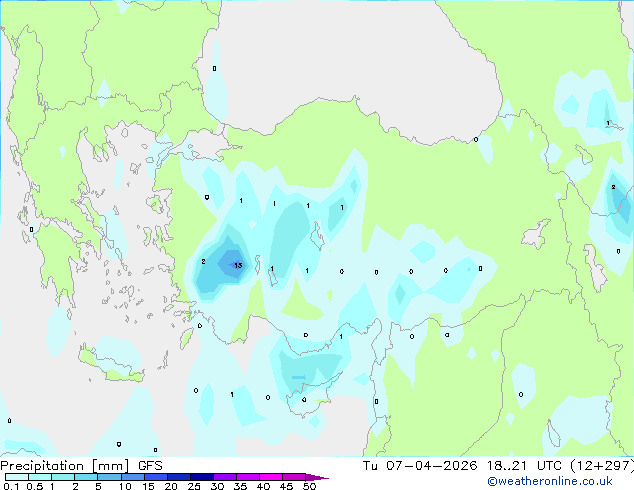Viewport: 634px width, 490px height.
Task: Pick the 25–30 mm dark navy swatch
Action: coord(202,477)
